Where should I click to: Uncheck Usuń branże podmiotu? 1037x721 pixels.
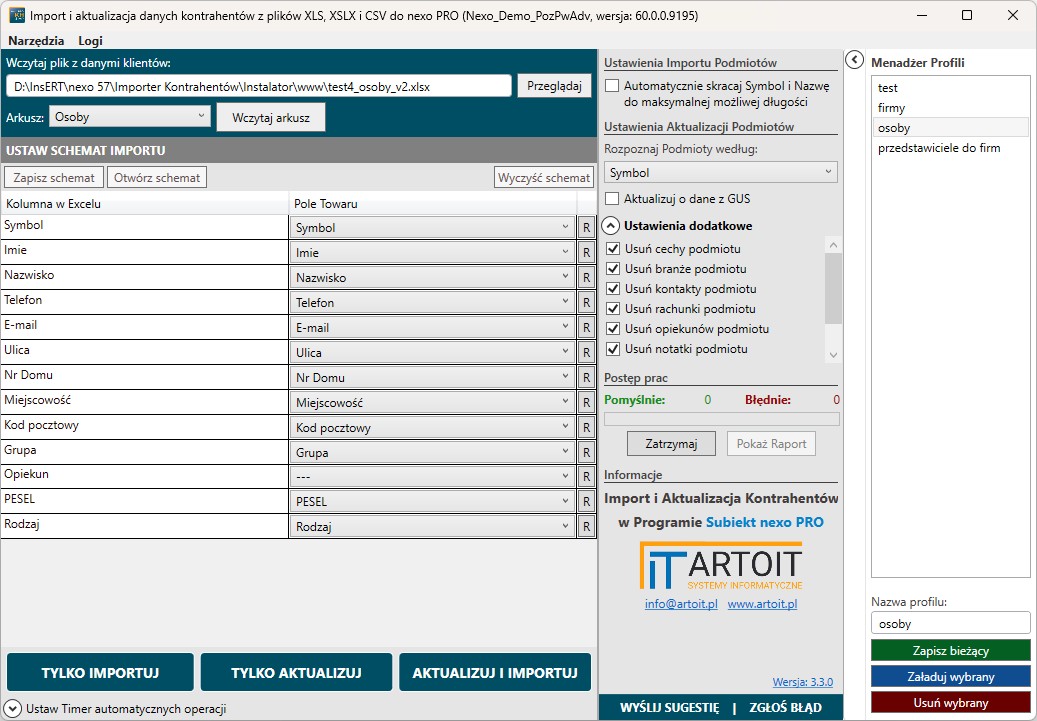point(613,269)
